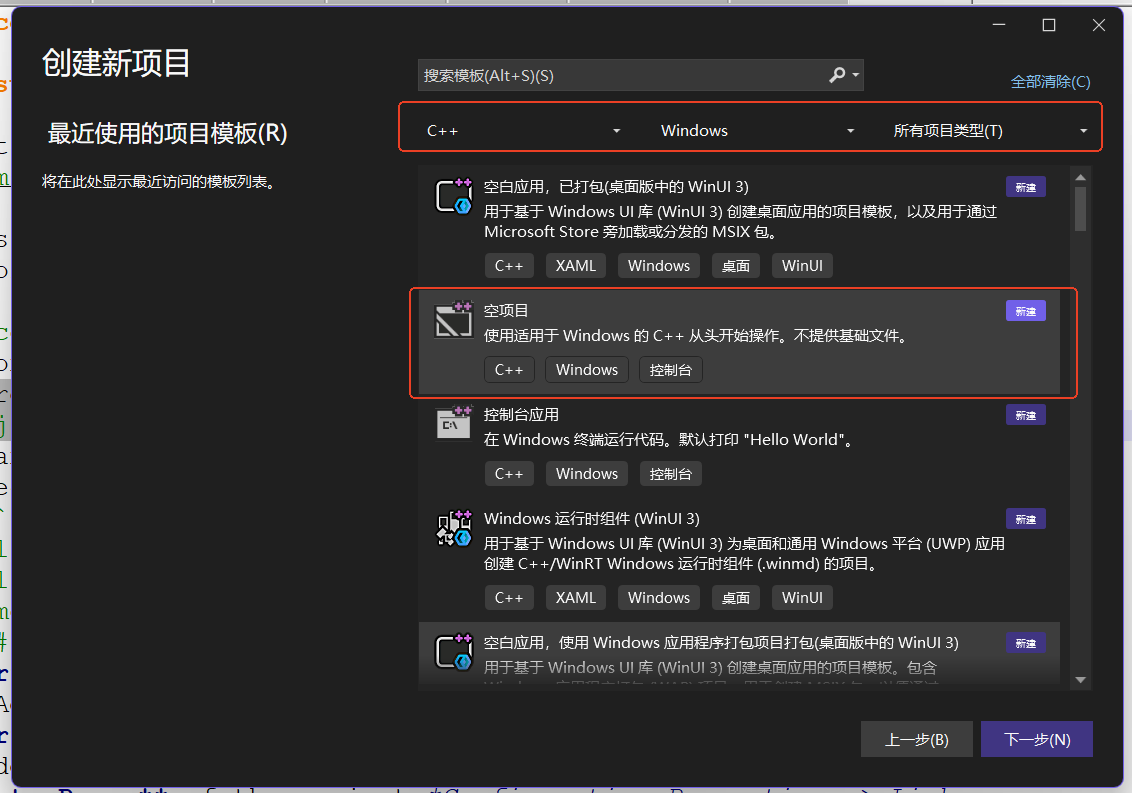Click 控制台应用 Hello World description text
Screen dimensions: 1132x793
[x=670, y=439]
